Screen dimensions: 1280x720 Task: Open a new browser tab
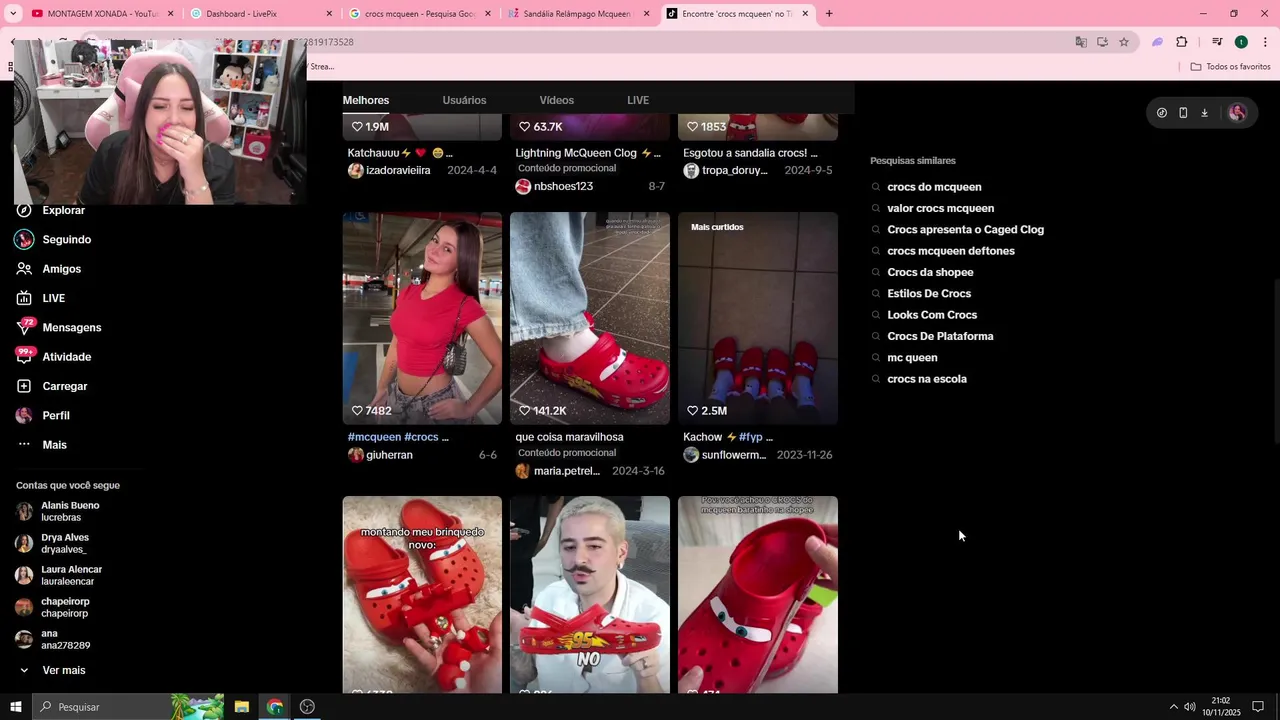click(x=829, y=14)
